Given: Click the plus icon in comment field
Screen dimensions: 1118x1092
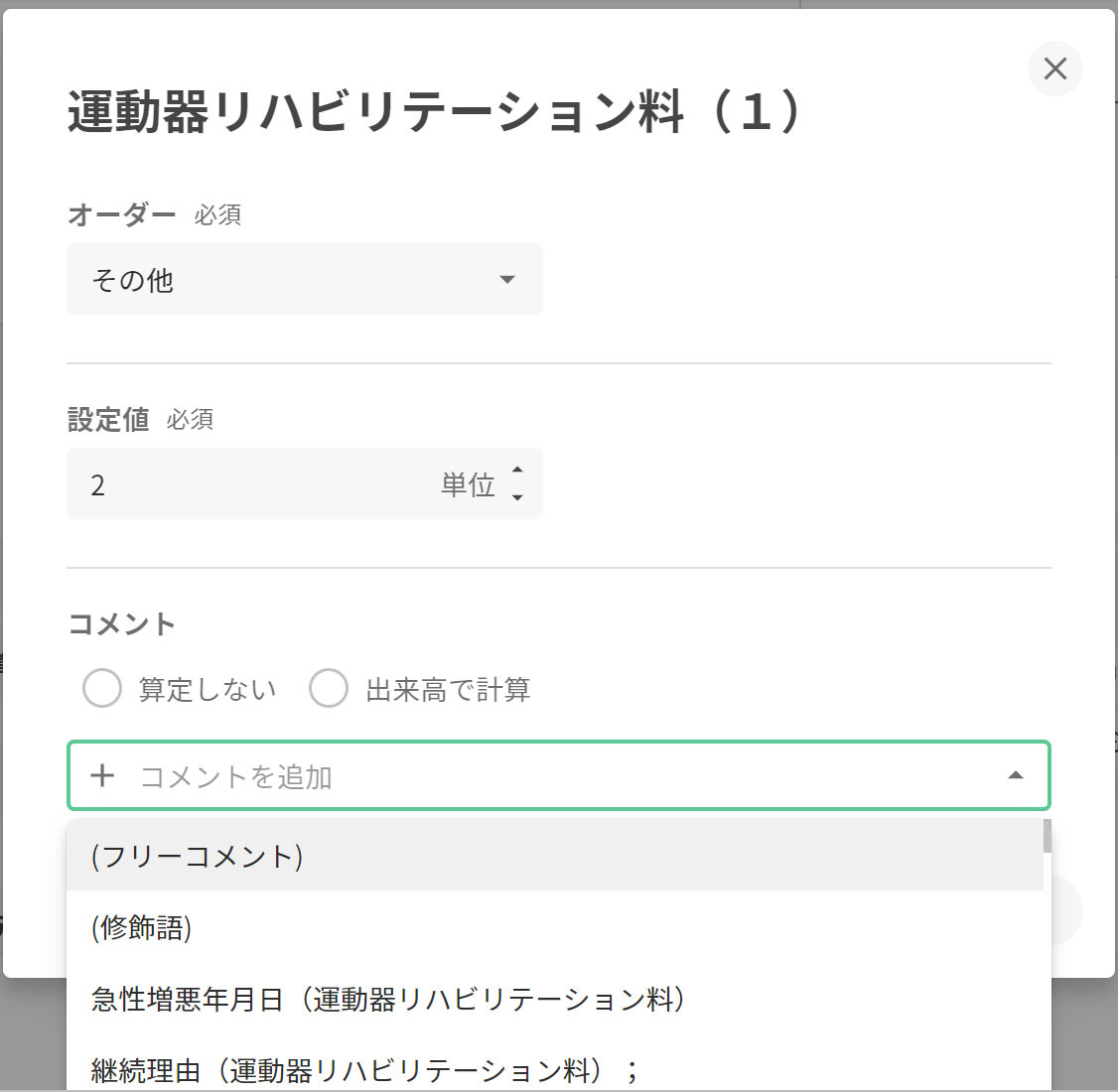Looking at the screenshot, I should point(102,775).
